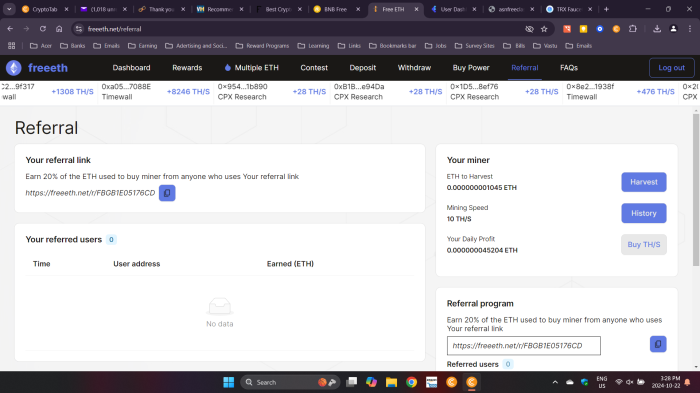This screenshot has width=700, height=393.
Task: Open Google Chrome from taskbar
Action: pos(412,382)
